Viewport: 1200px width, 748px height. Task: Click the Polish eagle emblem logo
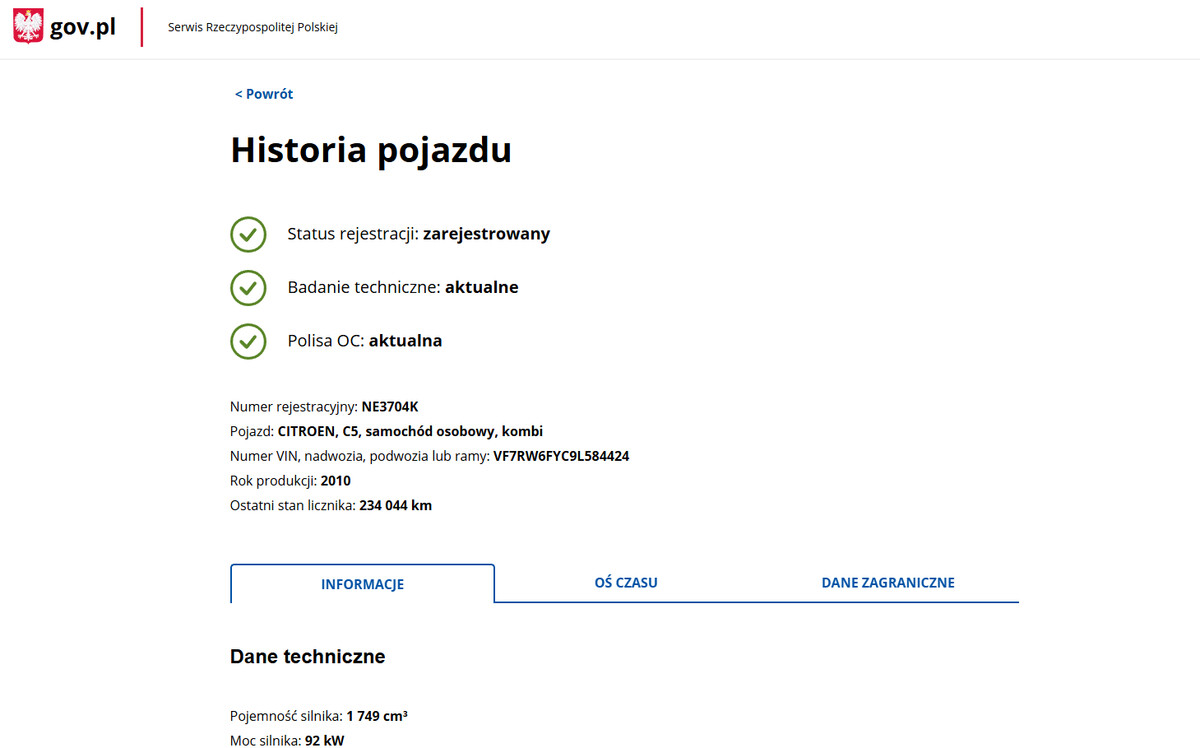28,27
